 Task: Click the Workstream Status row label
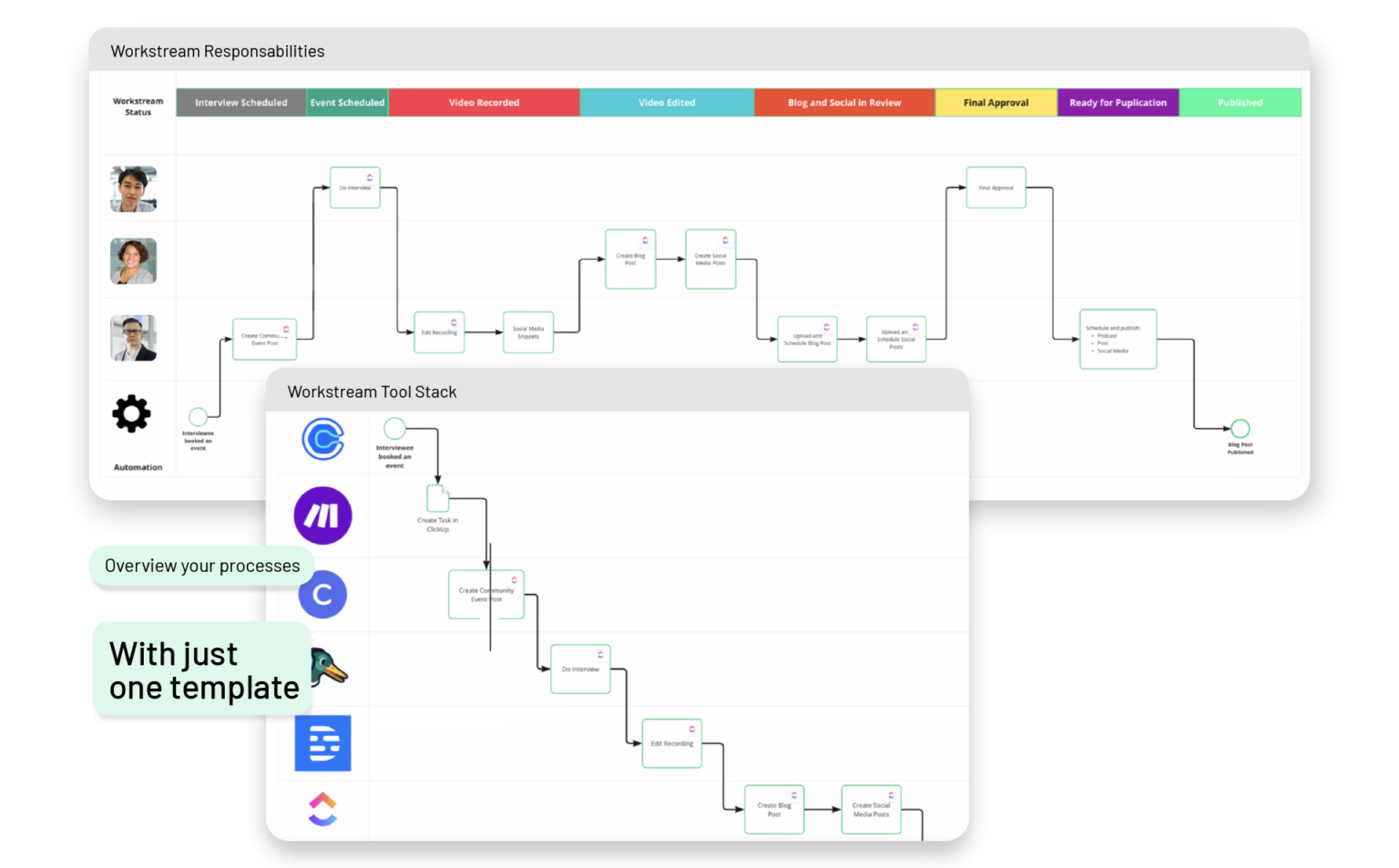138,107
